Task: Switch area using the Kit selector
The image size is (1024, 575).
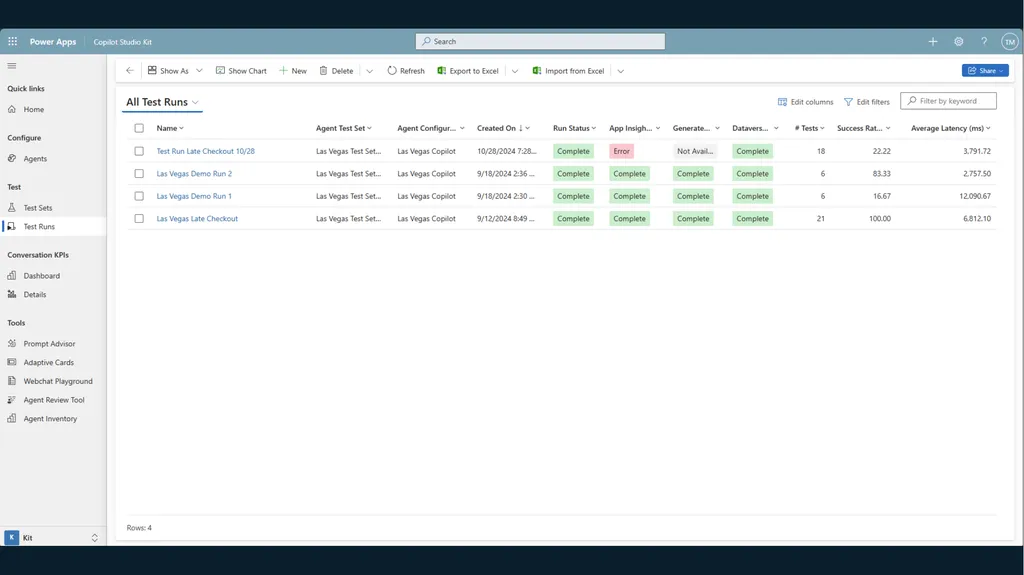Action: (53, 538)
